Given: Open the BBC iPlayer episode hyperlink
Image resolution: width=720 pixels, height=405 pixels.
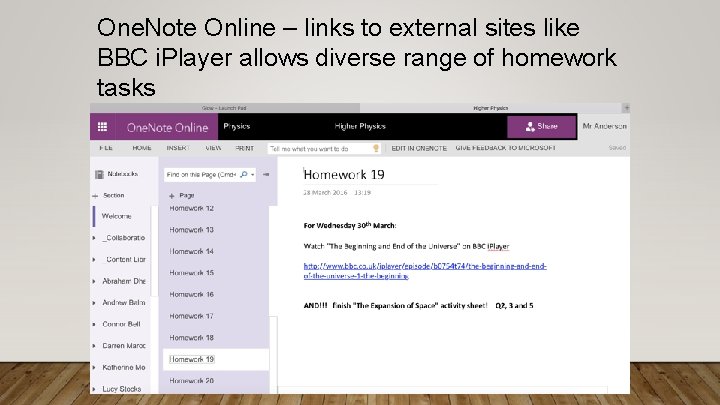Looking at the screenshot, I should [425, 271].
